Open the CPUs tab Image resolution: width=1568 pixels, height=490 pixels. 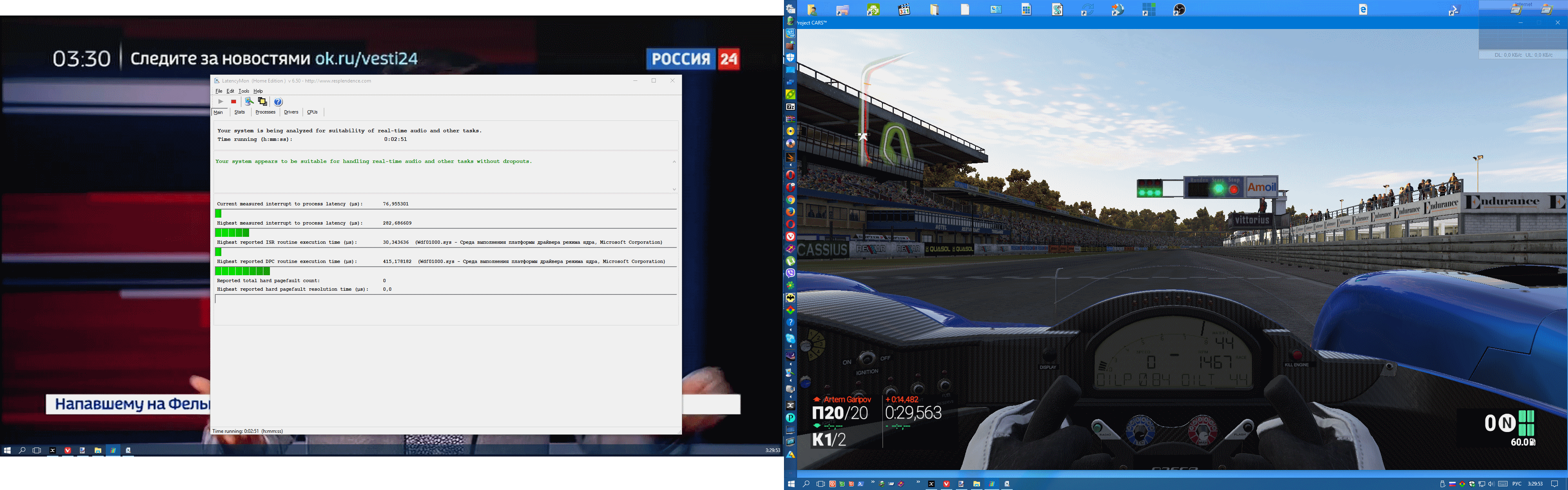coord(312,112)
